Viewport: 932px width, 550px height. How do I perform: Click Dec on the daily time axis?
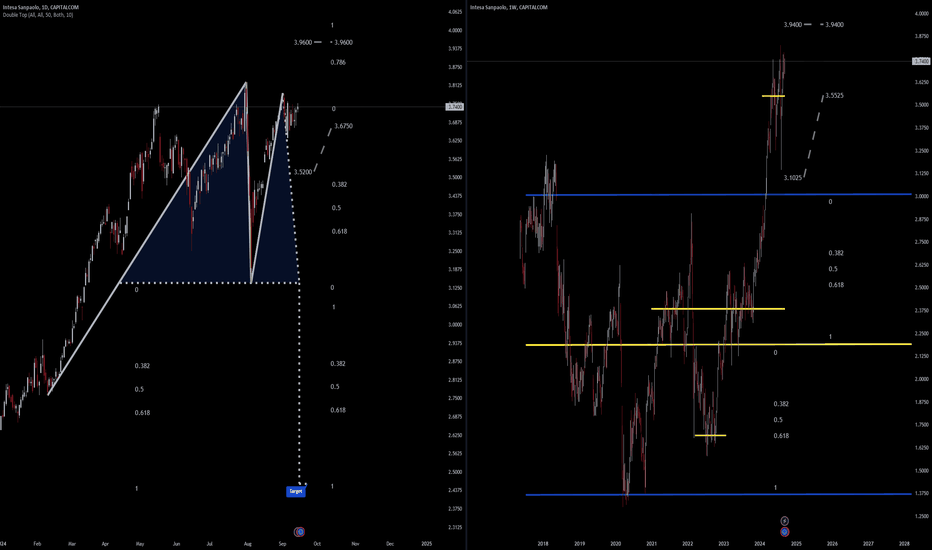tap(391, 543)
